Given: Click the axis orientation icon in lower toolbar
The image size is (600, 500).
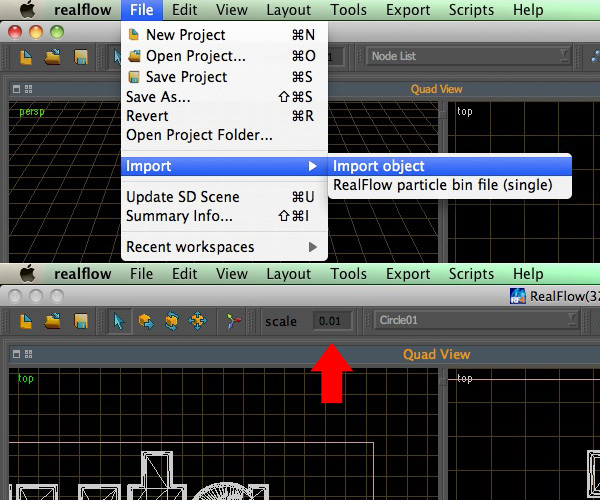Looking at the screenshot, I should [233, 321].
